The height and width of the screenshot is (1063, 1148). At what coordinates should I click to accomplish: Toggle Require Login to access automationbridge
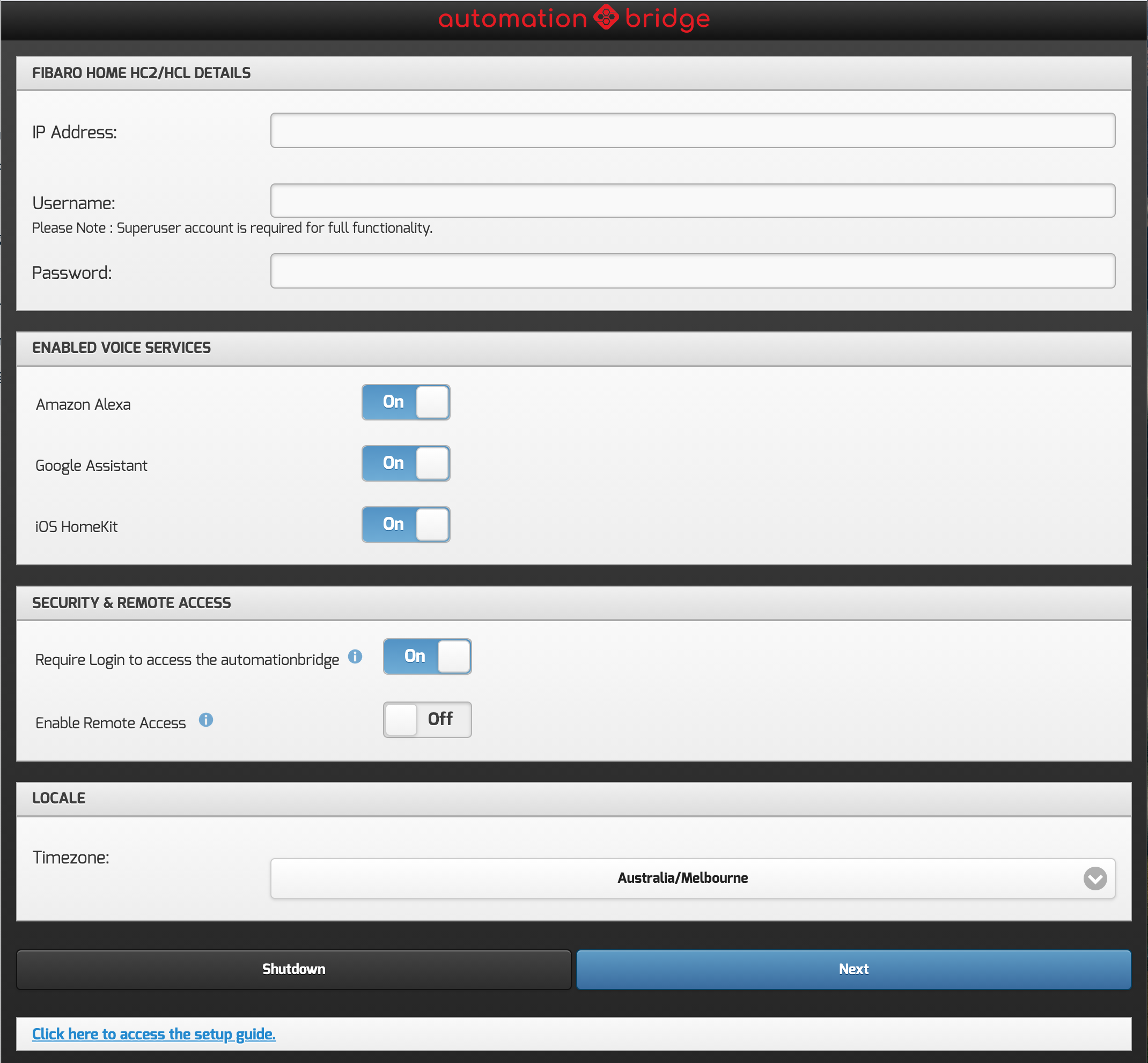pyautogui.click(x=427, y=656)
